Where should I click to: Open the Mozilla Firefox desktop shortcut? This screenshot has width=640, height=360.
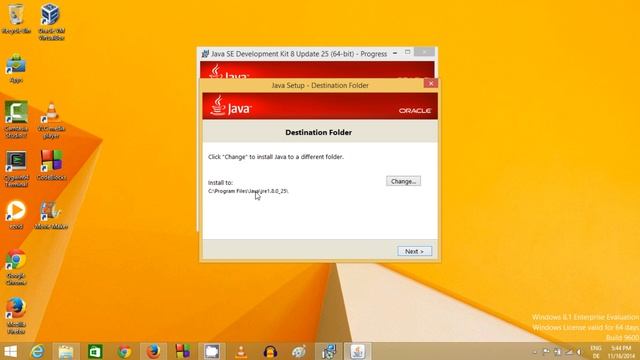click(16, 316)
